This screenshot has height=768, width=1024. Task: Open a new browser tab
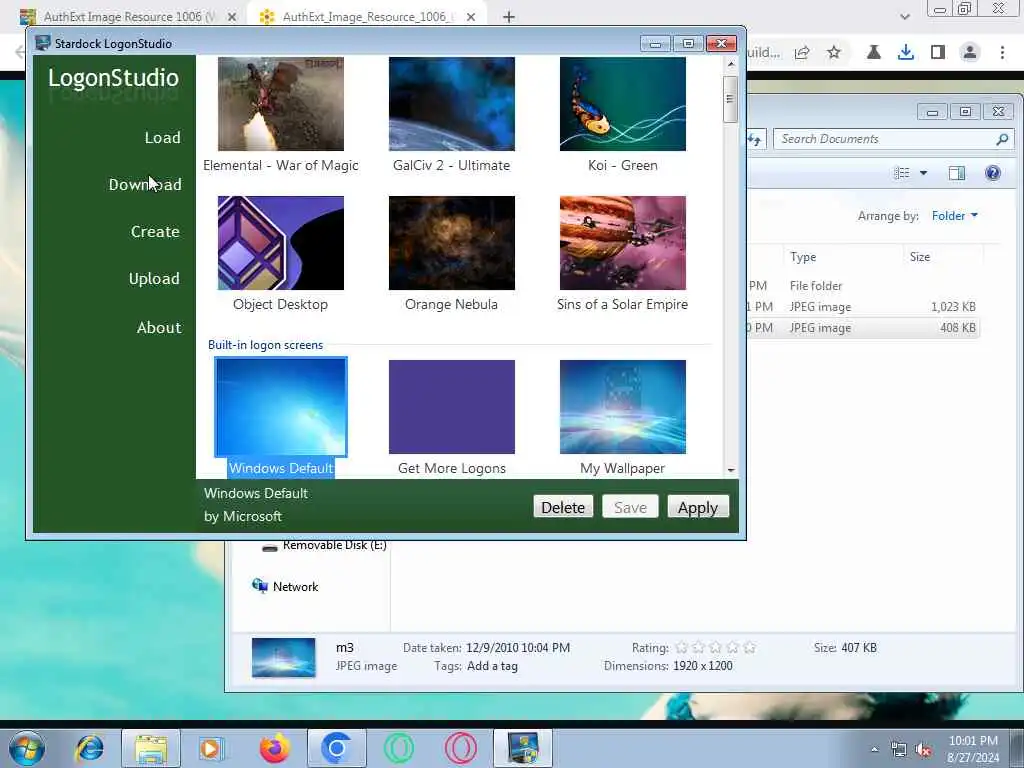click(x=509, y=17)
